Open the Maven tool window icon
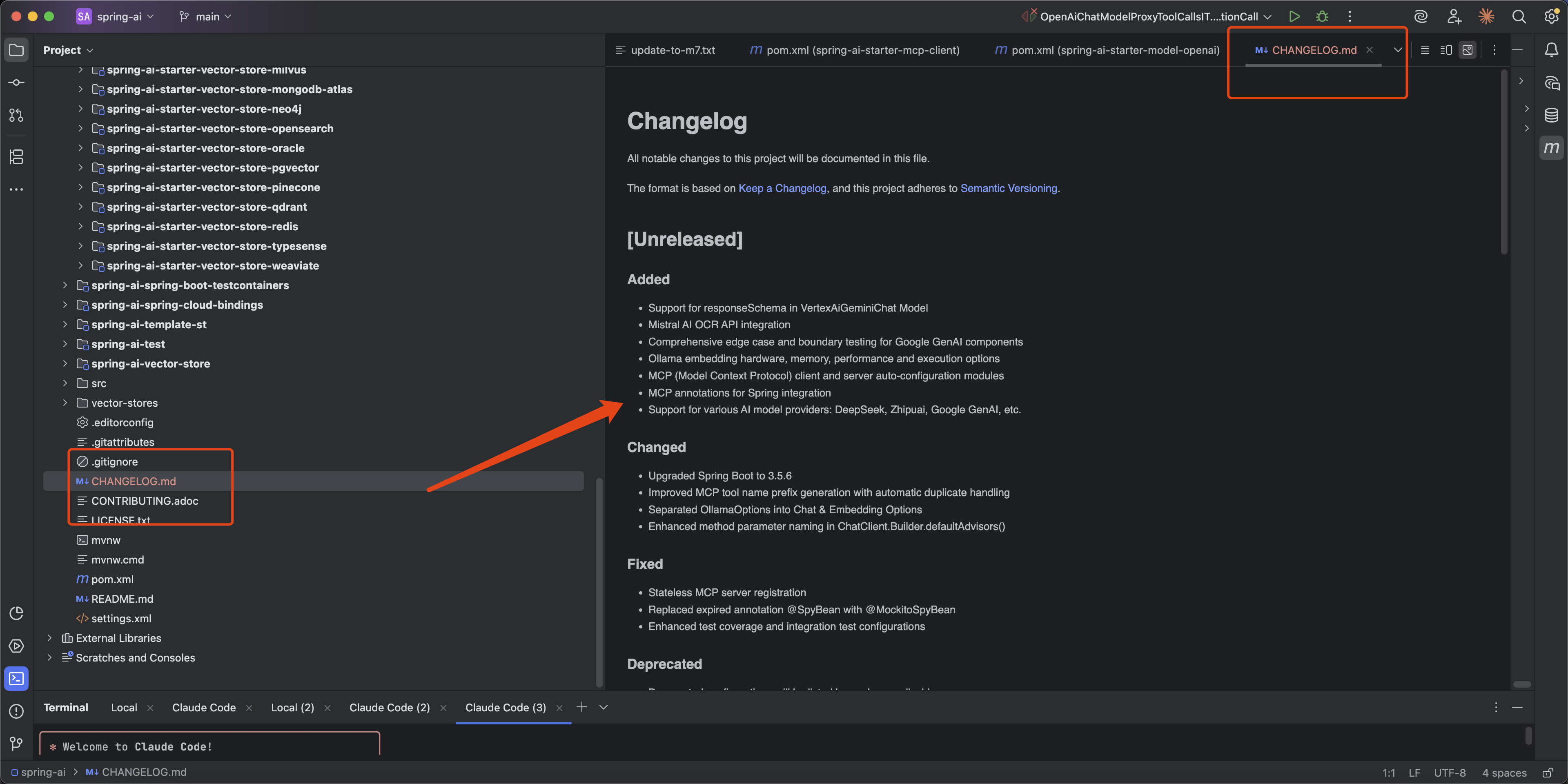The image size is (1568, 784). pos(1551,148)
